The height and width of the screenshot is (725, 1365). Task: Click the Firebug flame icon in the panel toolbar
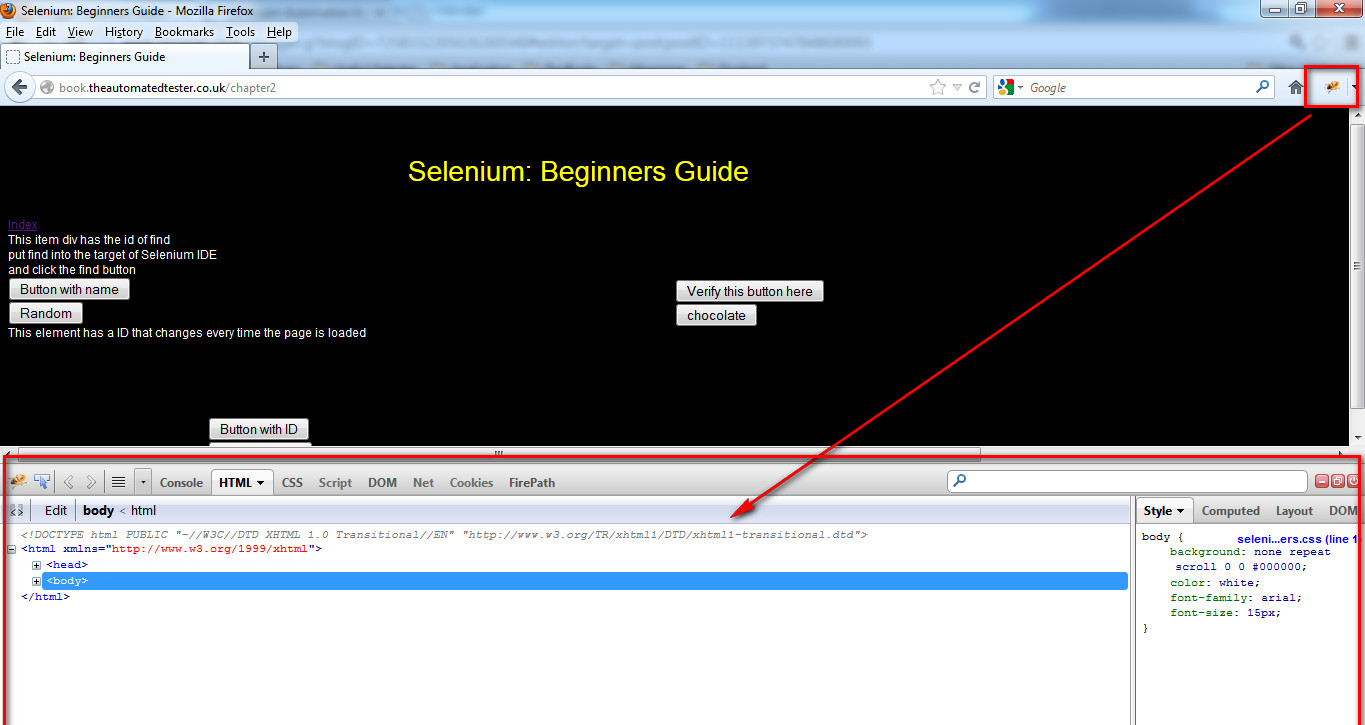[17, 481]
